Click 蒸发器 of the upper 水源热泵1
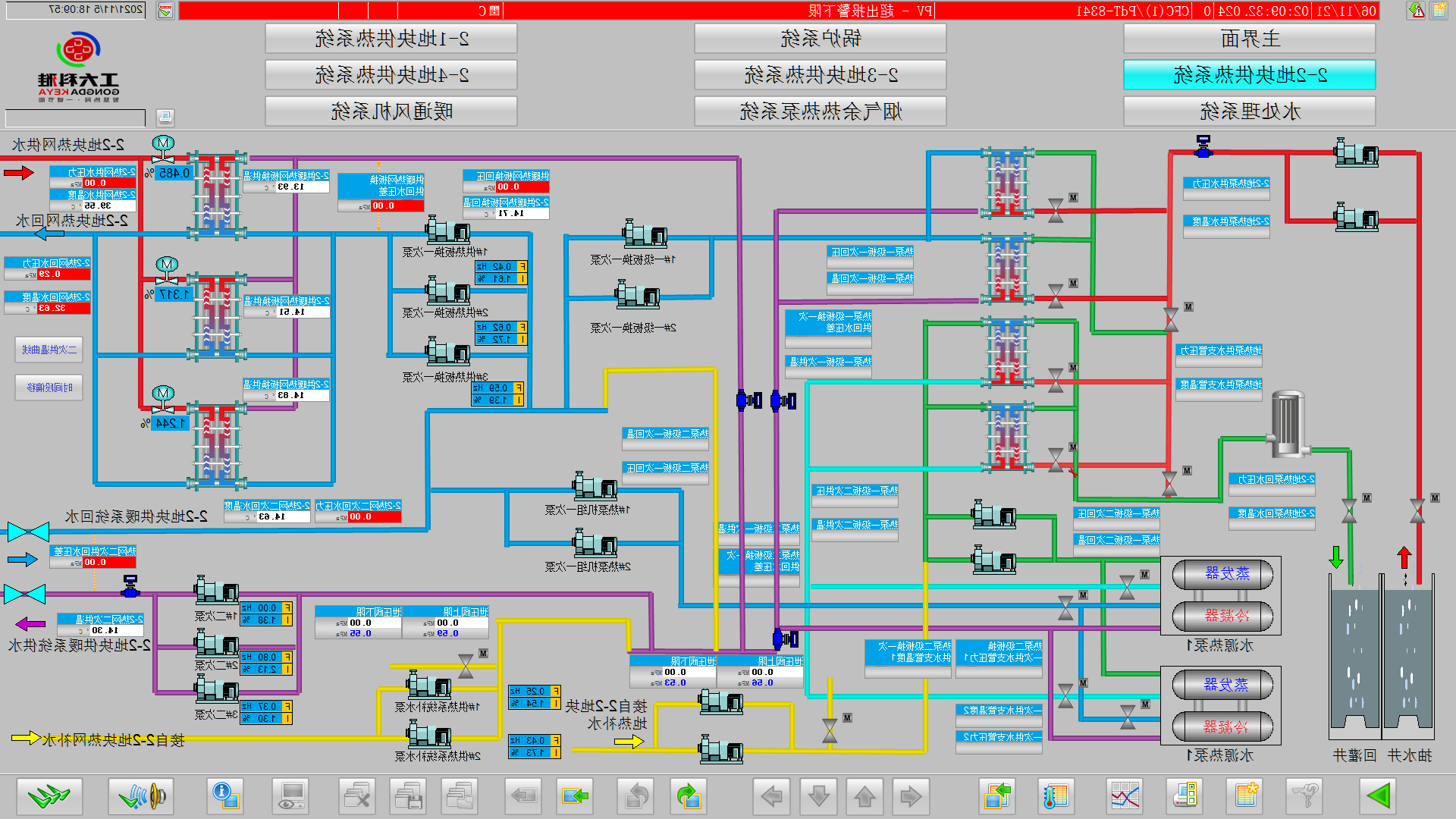This screenshot has height=819, width=1456. pos(1222,574)
